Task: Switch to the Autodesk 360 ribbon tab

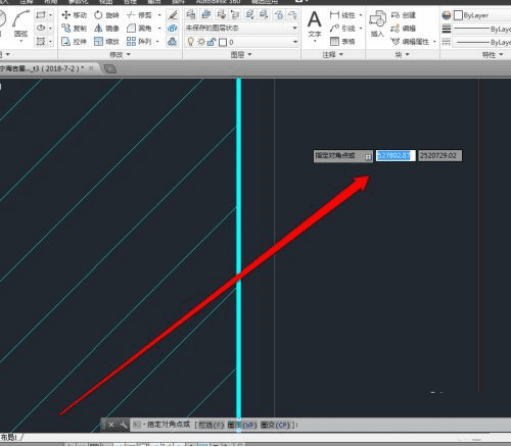Action: pos(218,2)
